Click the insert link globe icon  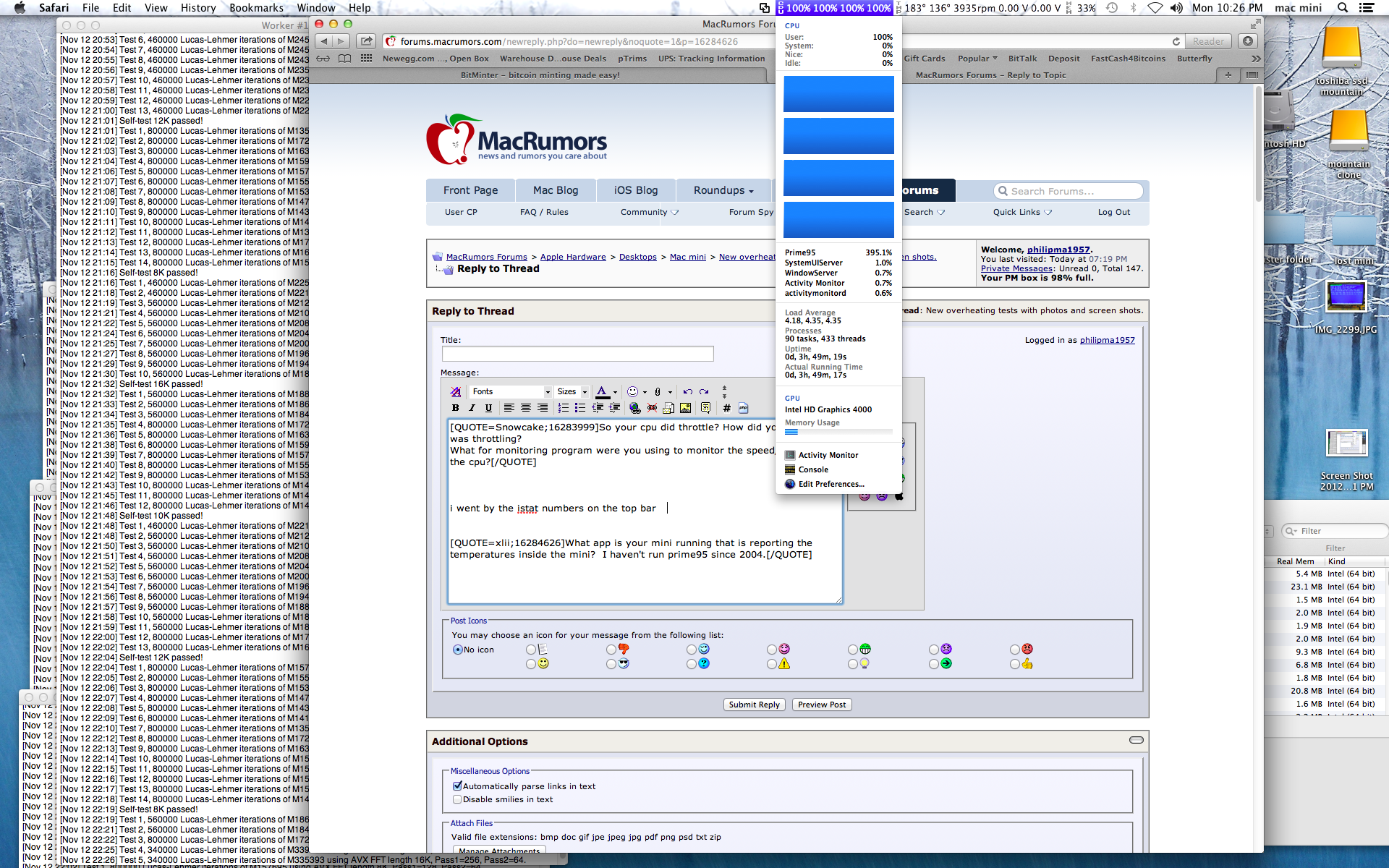[x=634, y=408]
